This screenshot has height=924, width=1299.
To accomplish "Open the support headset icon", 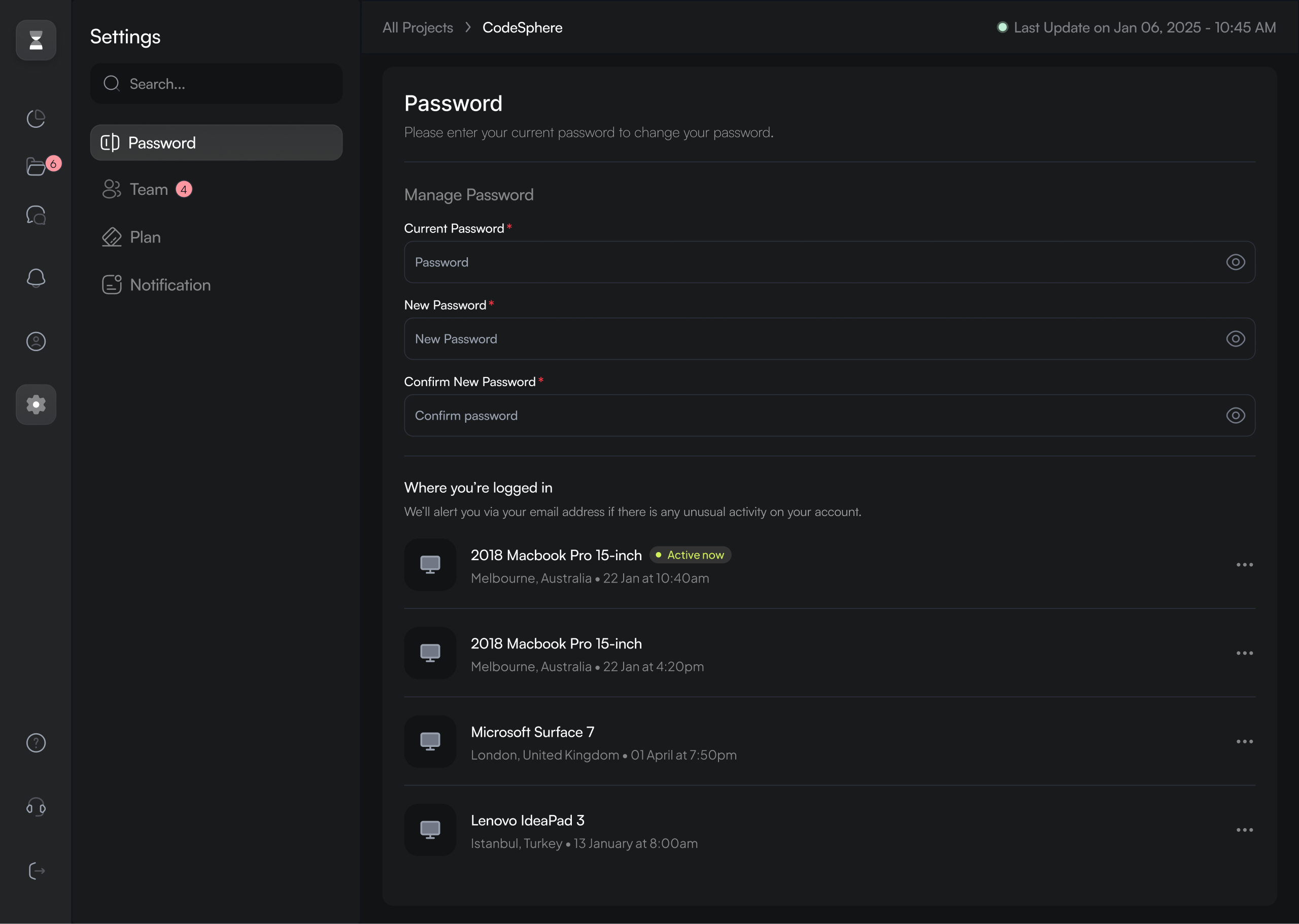I will tap(36, 807).
